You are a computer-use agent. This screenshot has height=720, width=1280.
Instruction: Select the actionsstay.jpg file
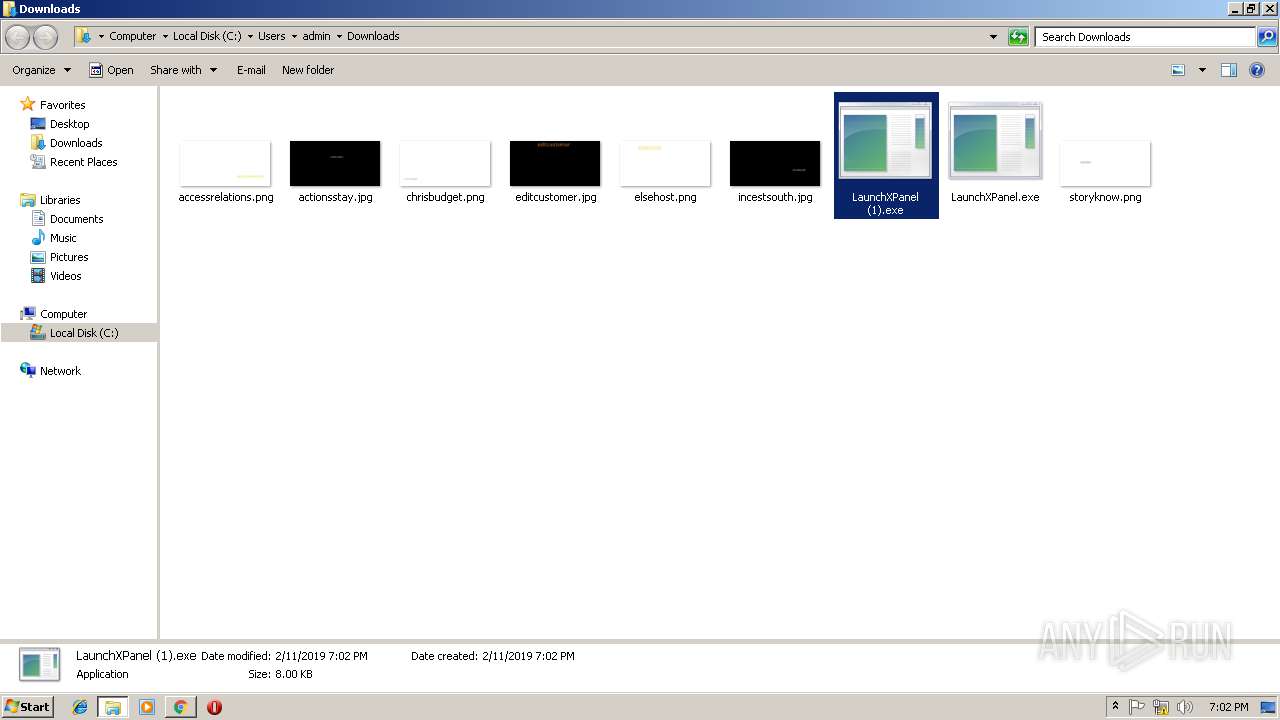(x=335, y=172)
